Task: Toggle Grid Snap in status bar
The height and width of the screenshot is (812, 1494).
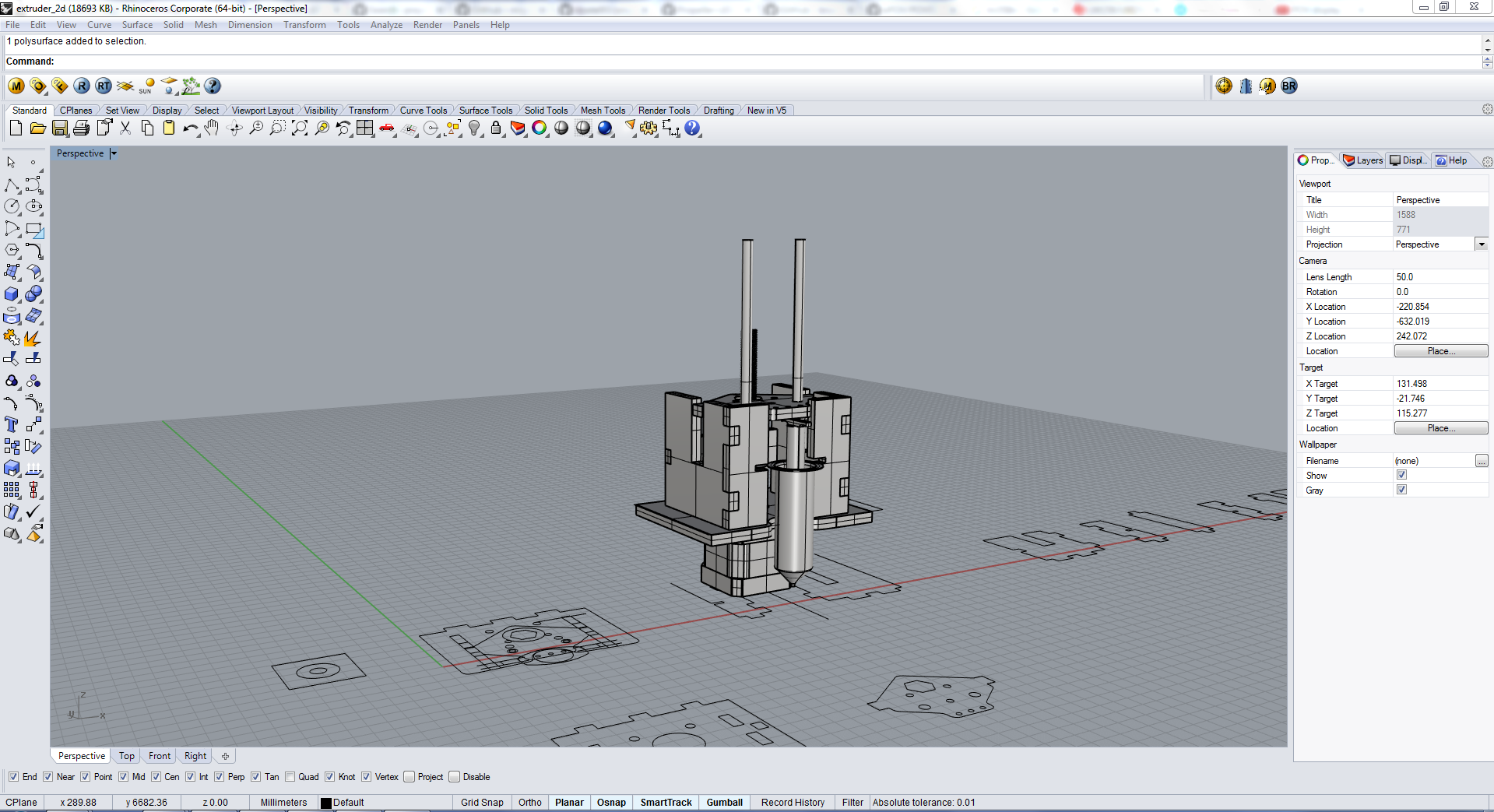Action: coord(482,803)
